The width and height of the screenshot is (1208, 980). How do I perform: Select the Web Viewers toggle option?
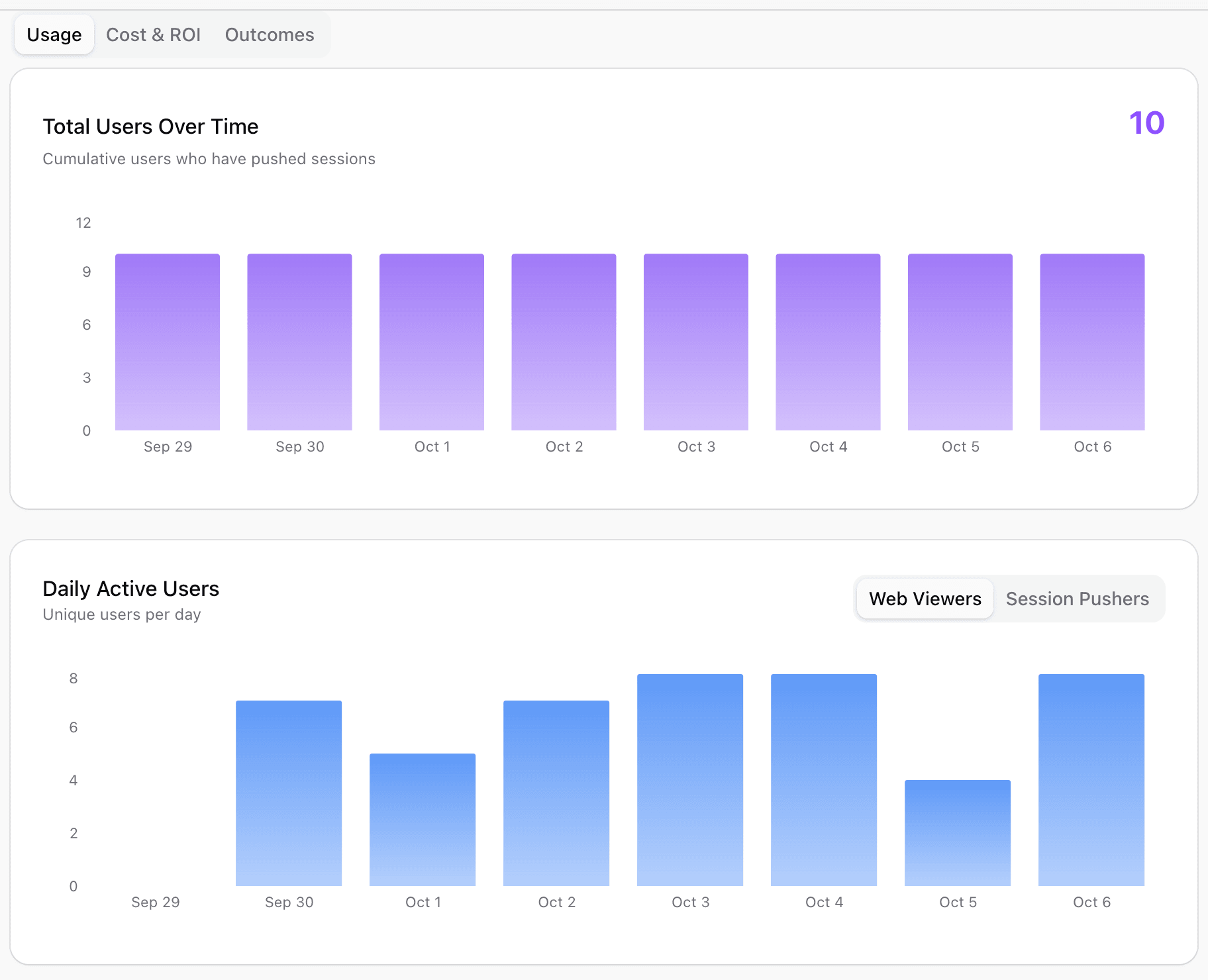tap(925, 599)
